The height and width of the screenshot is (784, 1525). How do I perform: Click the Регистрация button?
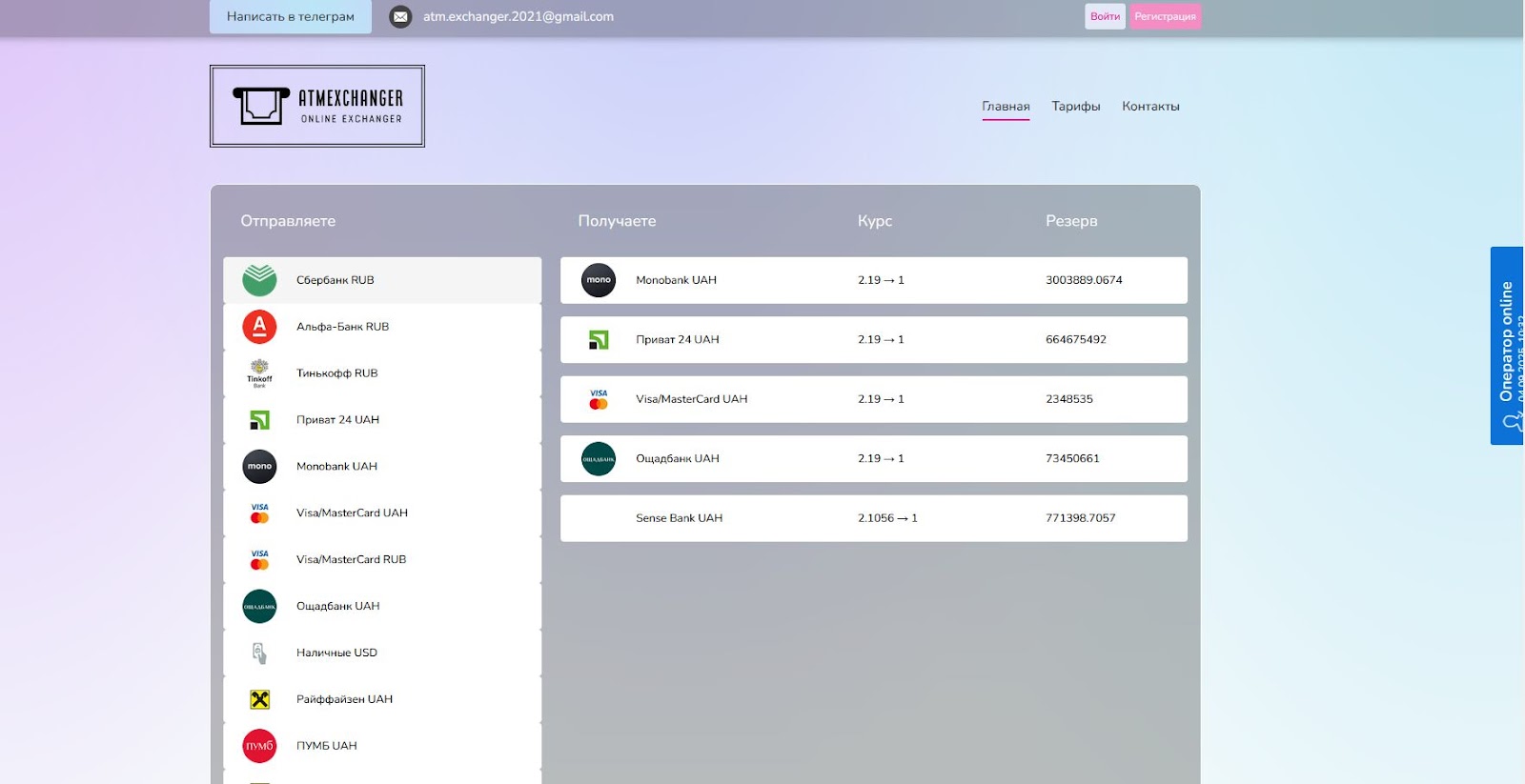point(1165,16)
